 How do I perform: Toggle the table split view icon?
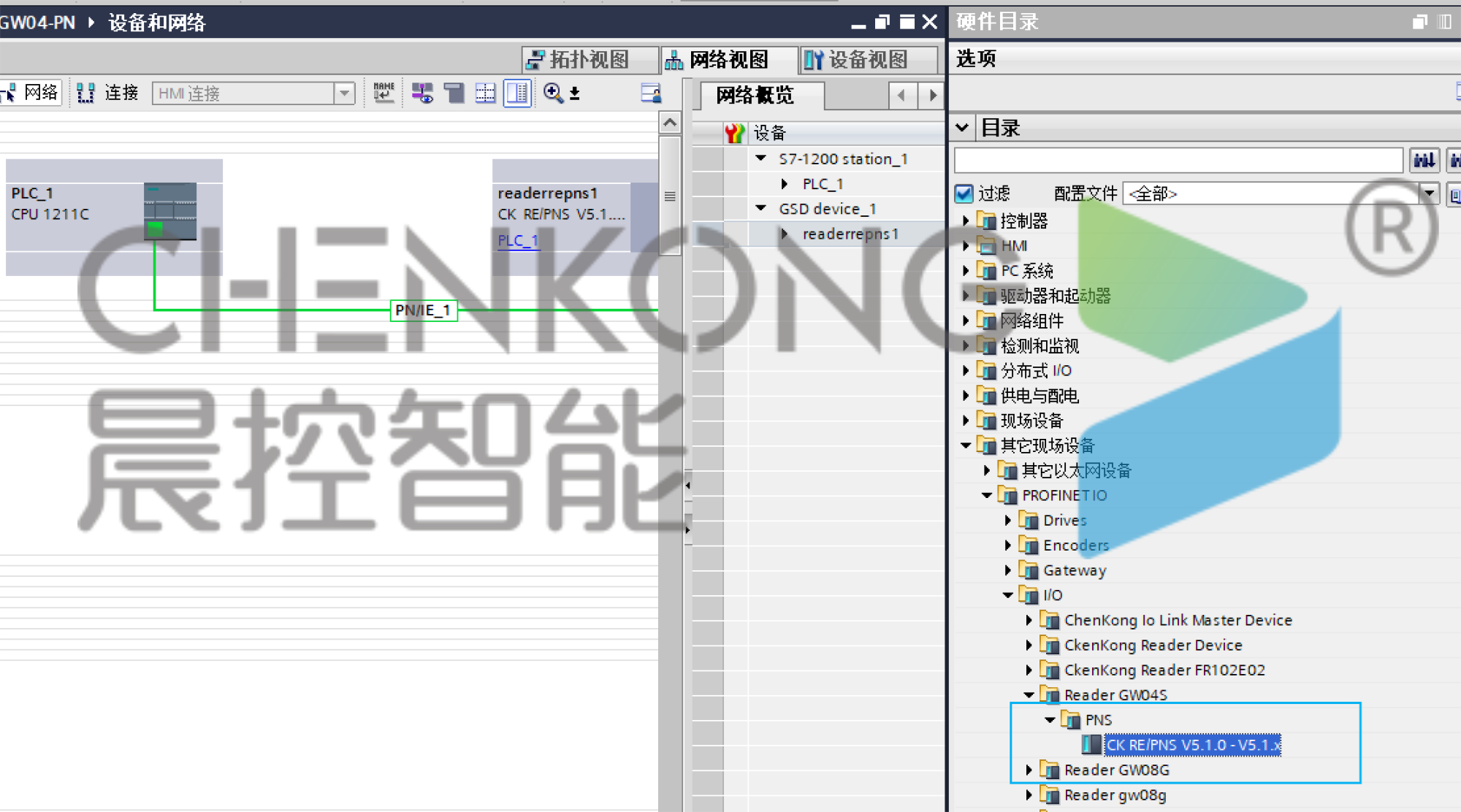(516, 93)
